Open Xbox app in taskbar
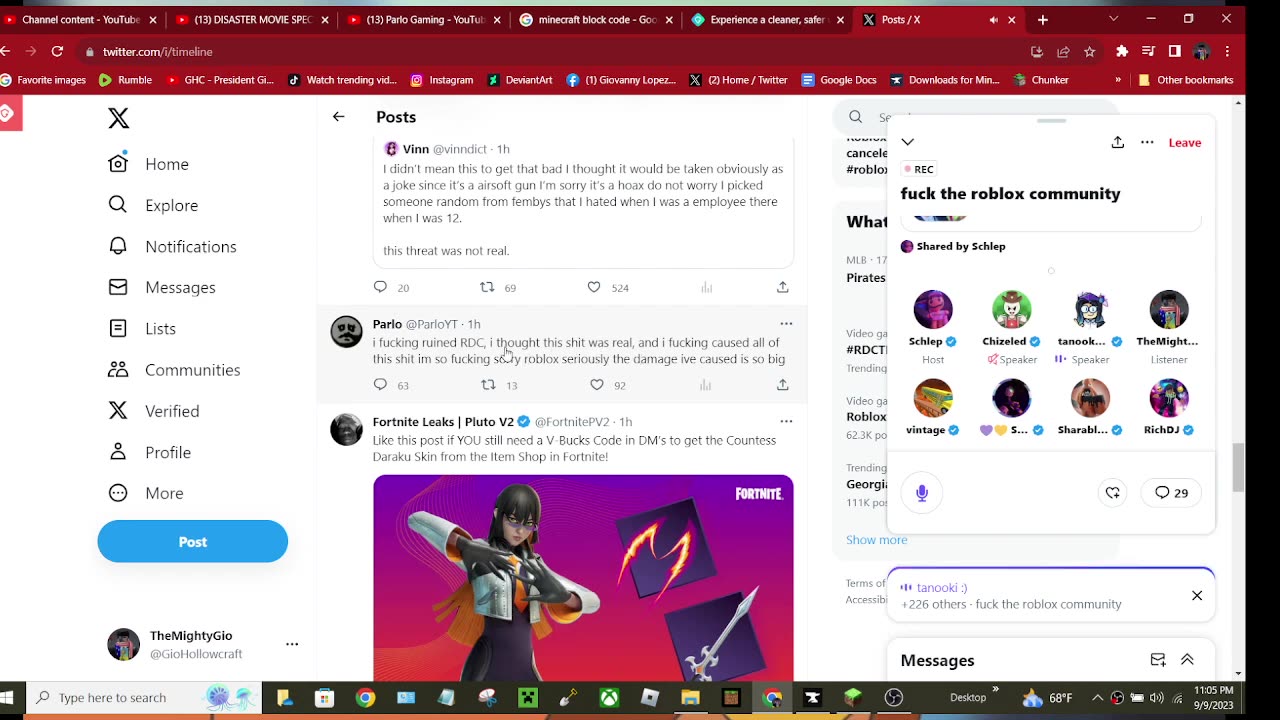The height and width of the screenshot is (720, 1280). point(609,698)
